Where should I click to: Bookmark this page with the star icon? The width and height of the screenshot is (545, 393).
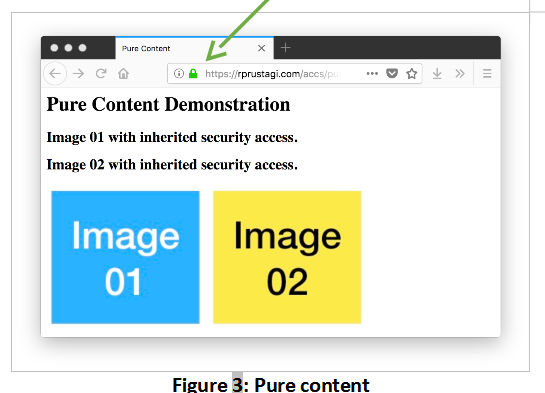[412, 74]
